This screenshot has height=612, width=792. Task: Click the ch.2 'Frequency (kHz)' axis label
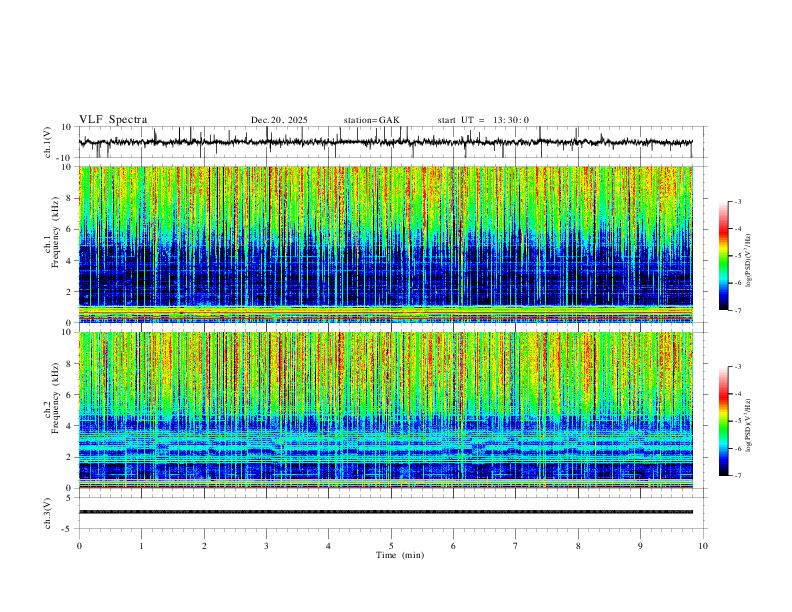coord(55,398)
